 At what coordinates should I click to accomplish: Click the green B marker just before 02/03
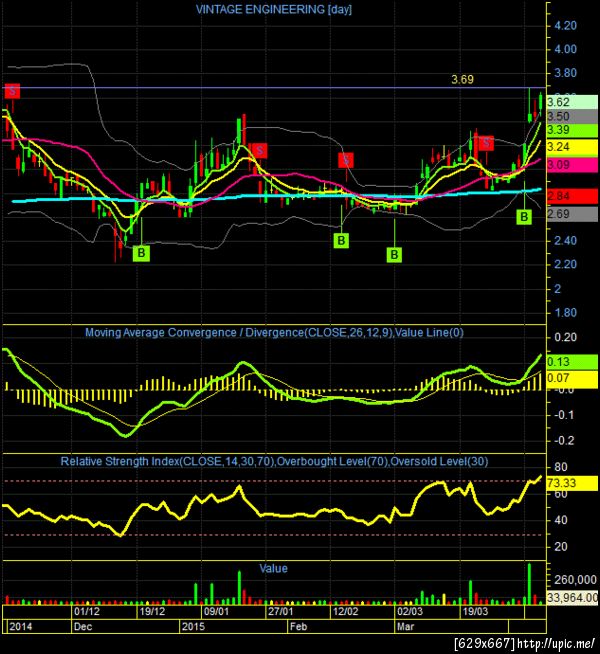pyautogui.click(x=394, y=254)
